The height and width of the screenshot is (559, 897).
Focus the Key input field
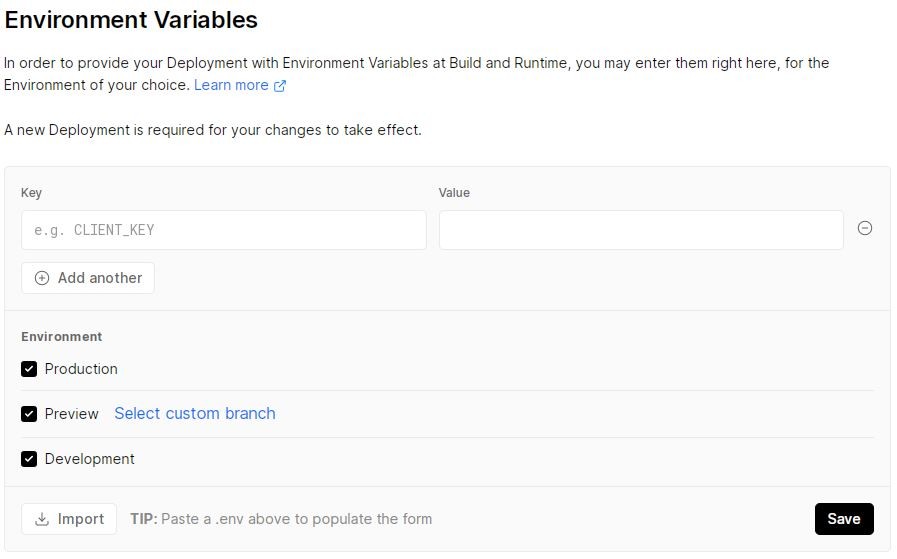(x=223, y=230)
